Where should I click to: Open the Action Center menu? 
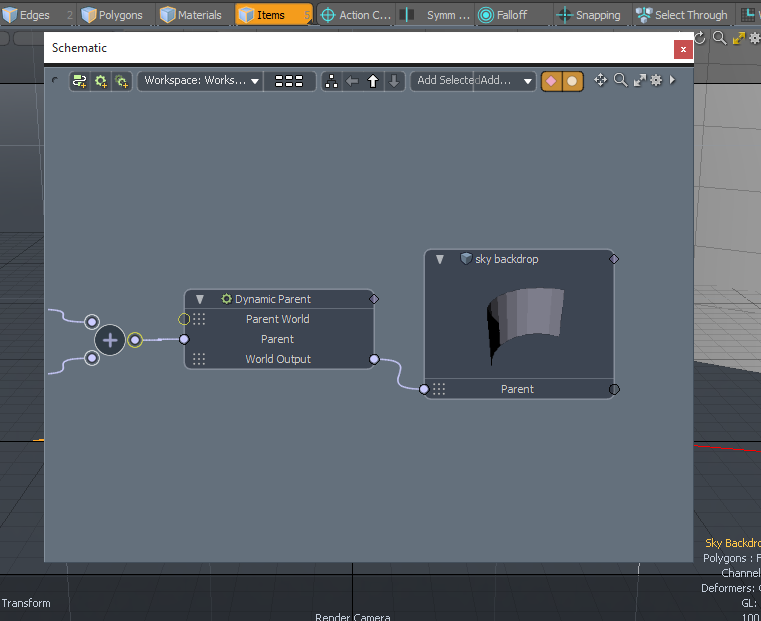click(x=356, y=15)
